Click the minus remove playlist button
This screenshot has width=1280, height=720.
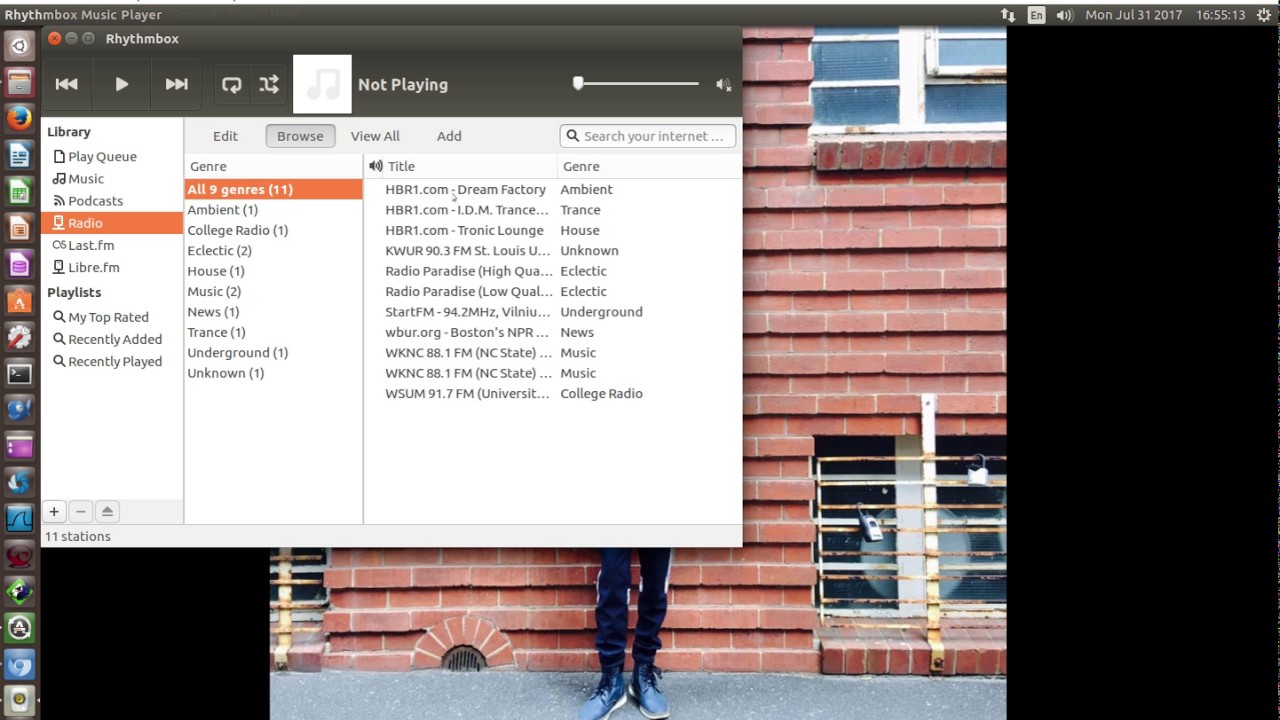[81, 512]
